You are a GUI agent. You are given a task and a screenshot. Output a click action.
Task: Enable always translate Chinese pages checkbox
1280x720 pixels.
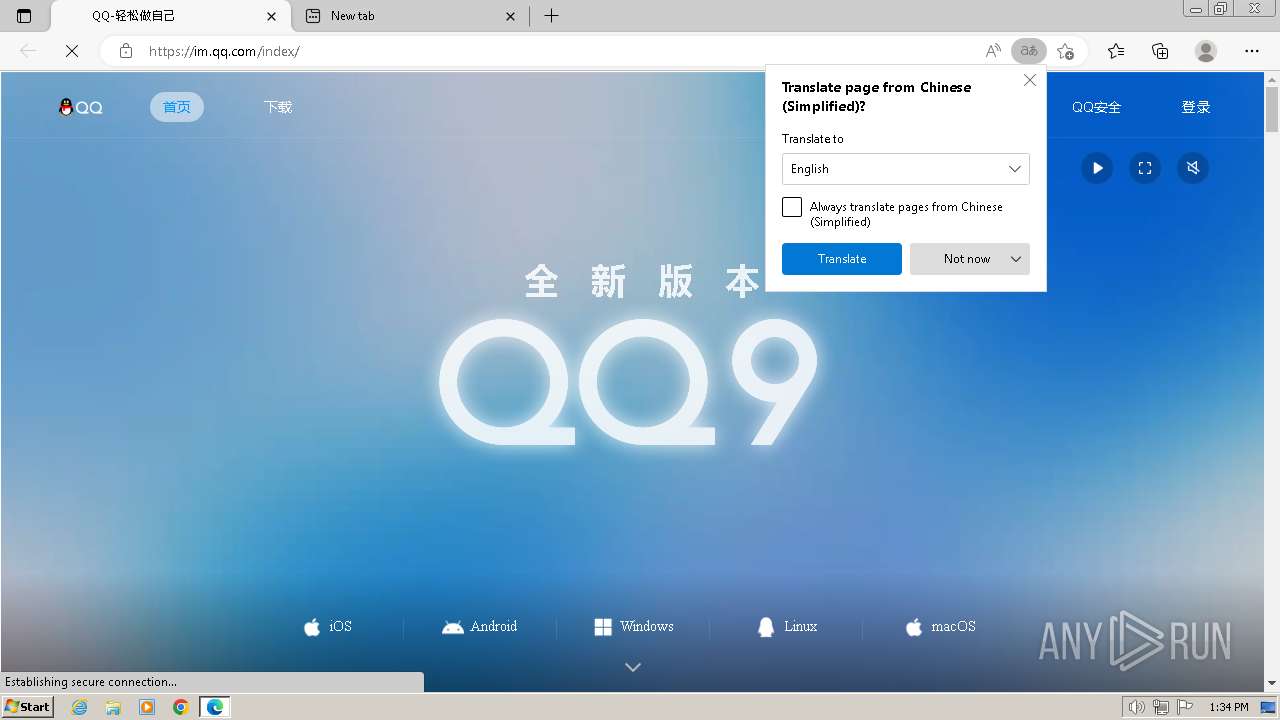click(792, 207)
